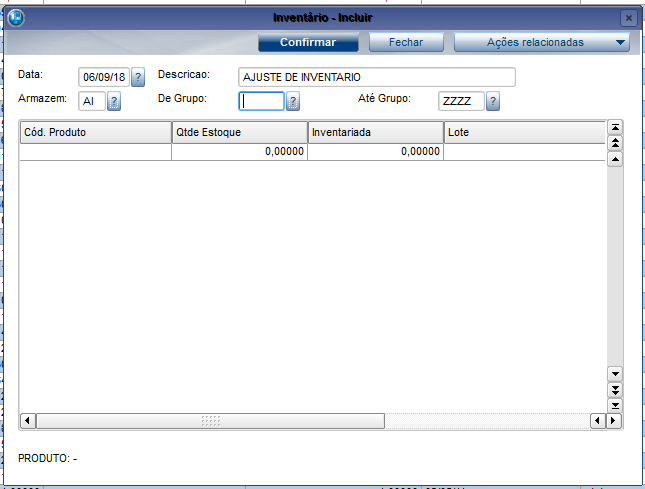Viewport: 645px width, 489px height.
Task: Page down in the product grid
Action: [615, 389]
